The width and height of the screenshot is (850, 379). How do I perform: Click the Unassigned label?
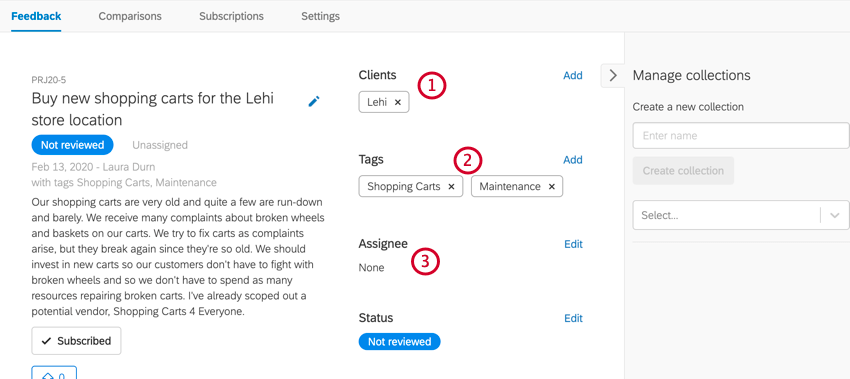point(160,145)
